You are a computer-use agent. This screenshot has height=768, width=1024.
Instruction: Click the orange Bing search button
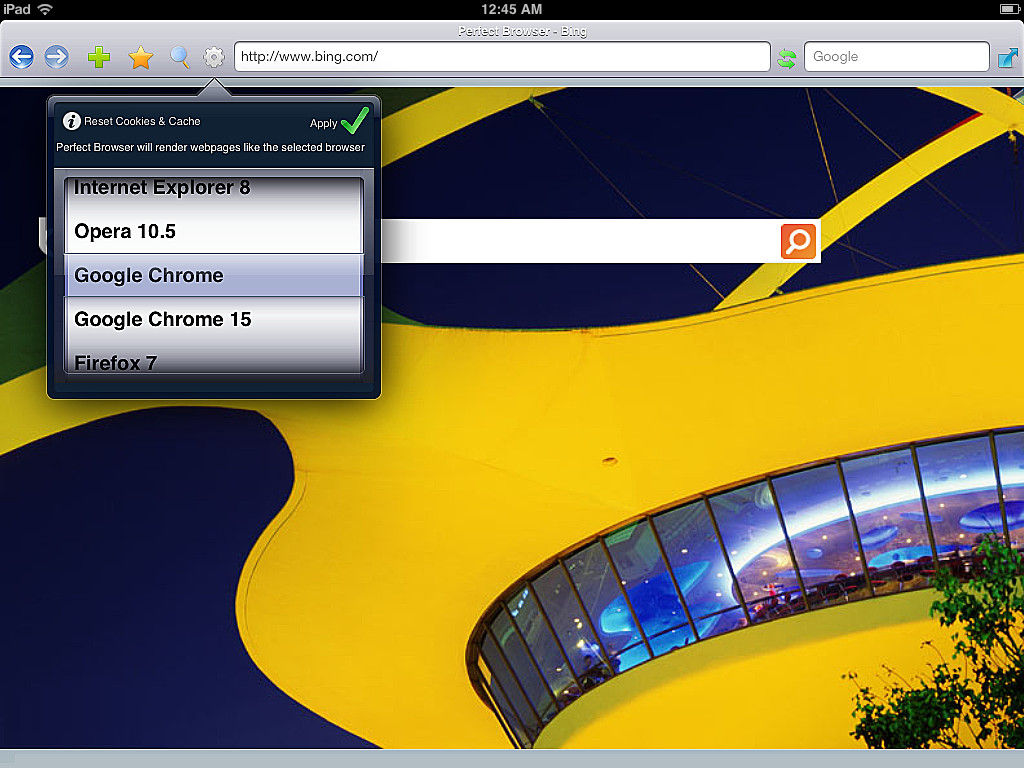point(798,241)
